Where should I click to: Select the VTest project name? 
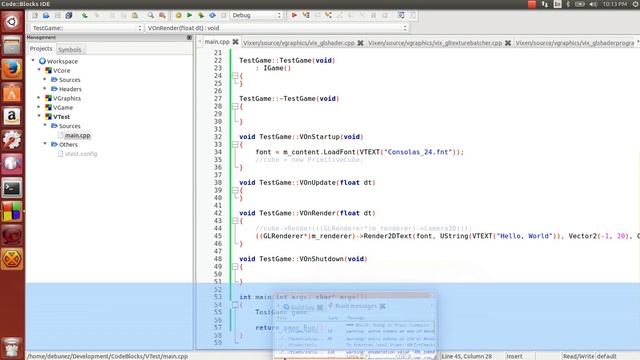click(62, 116)
